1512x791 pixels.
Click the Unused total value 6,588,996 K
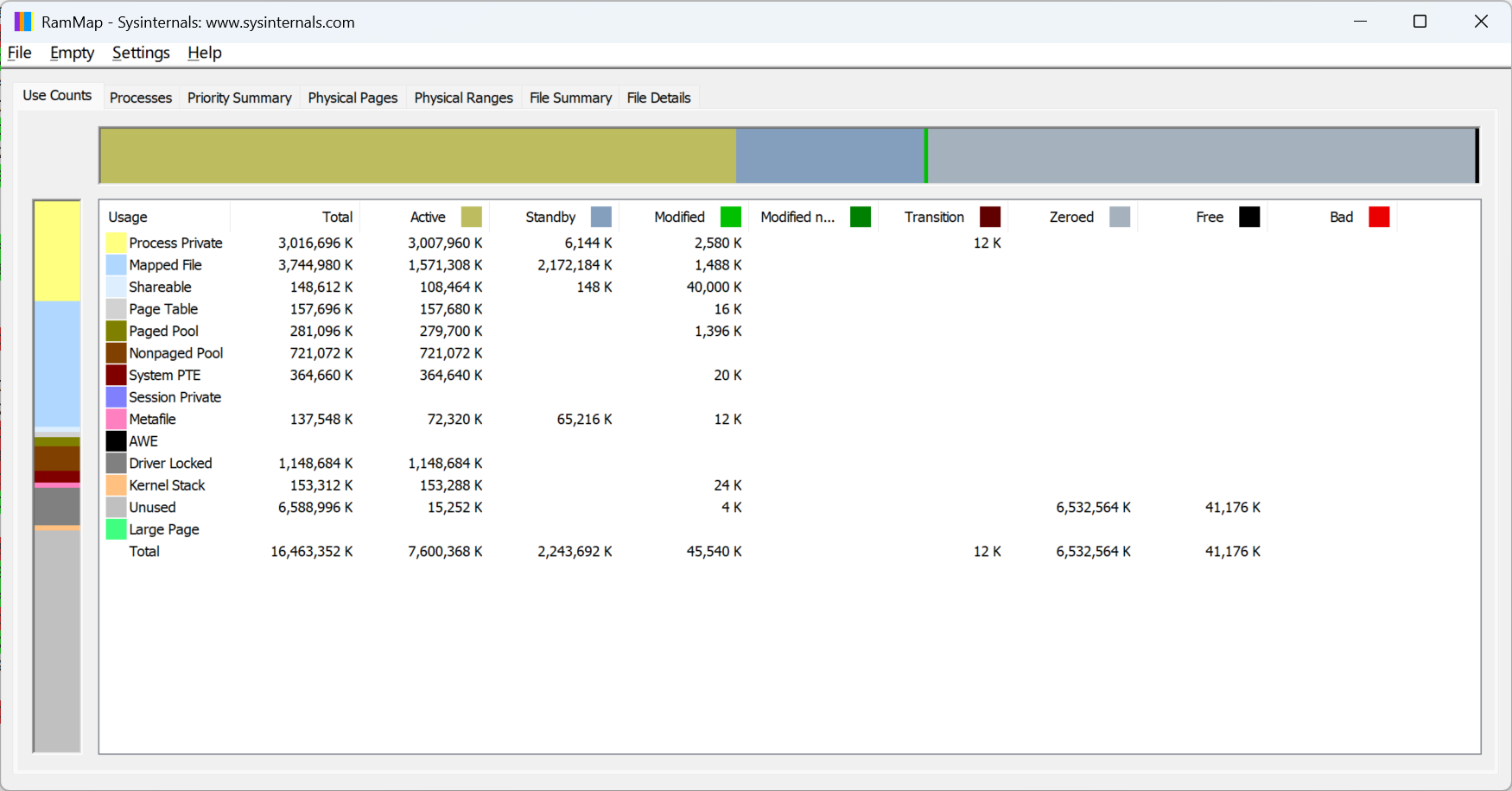315,507
